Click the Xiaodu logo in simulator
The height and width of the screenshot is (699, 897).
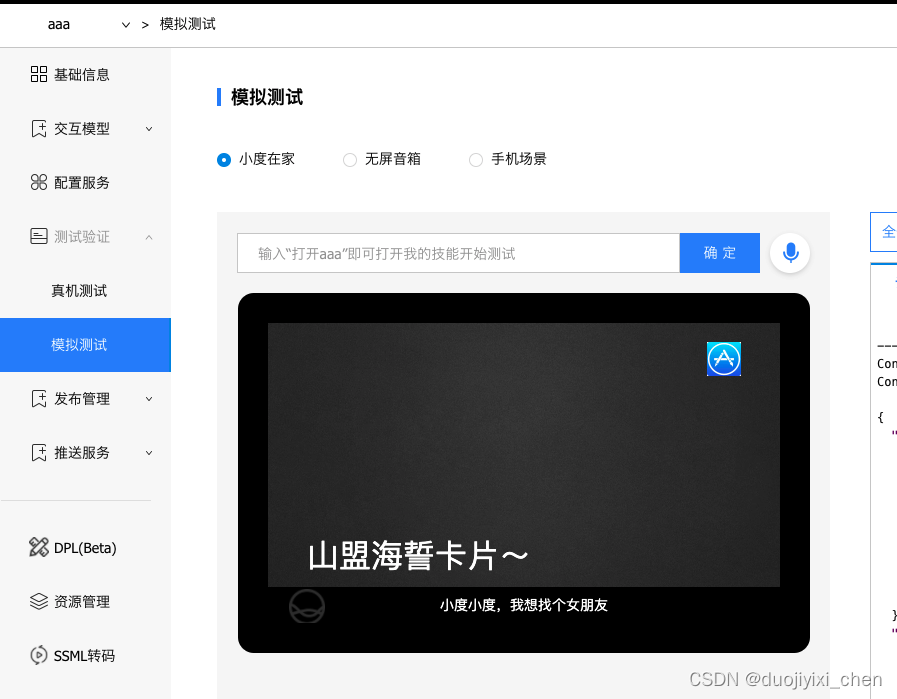pyautogui.click(x=307, y=606)
